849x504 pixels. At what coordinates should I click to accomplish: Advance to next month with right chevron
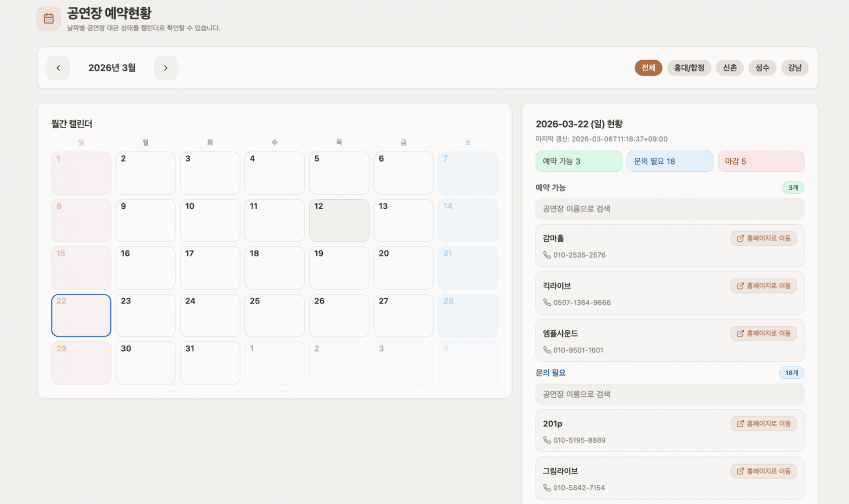(x=165, y=68)
